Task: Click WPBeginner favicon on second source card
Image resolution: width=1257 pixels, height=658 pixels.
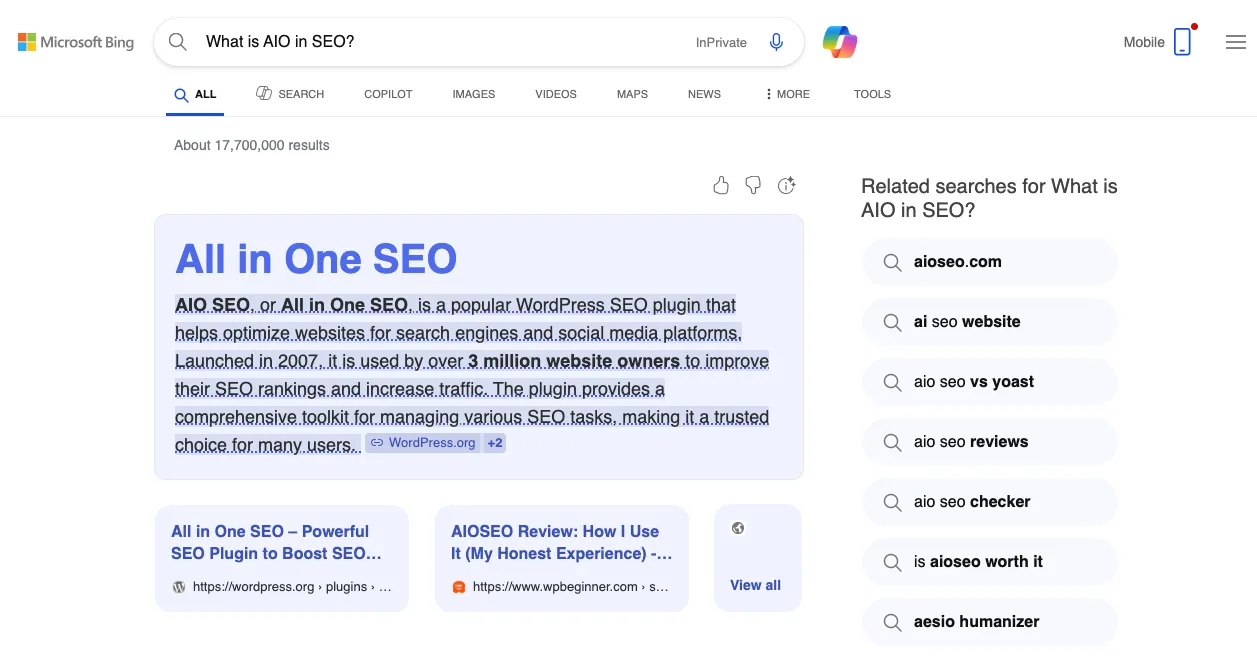Action: (459, 587)
